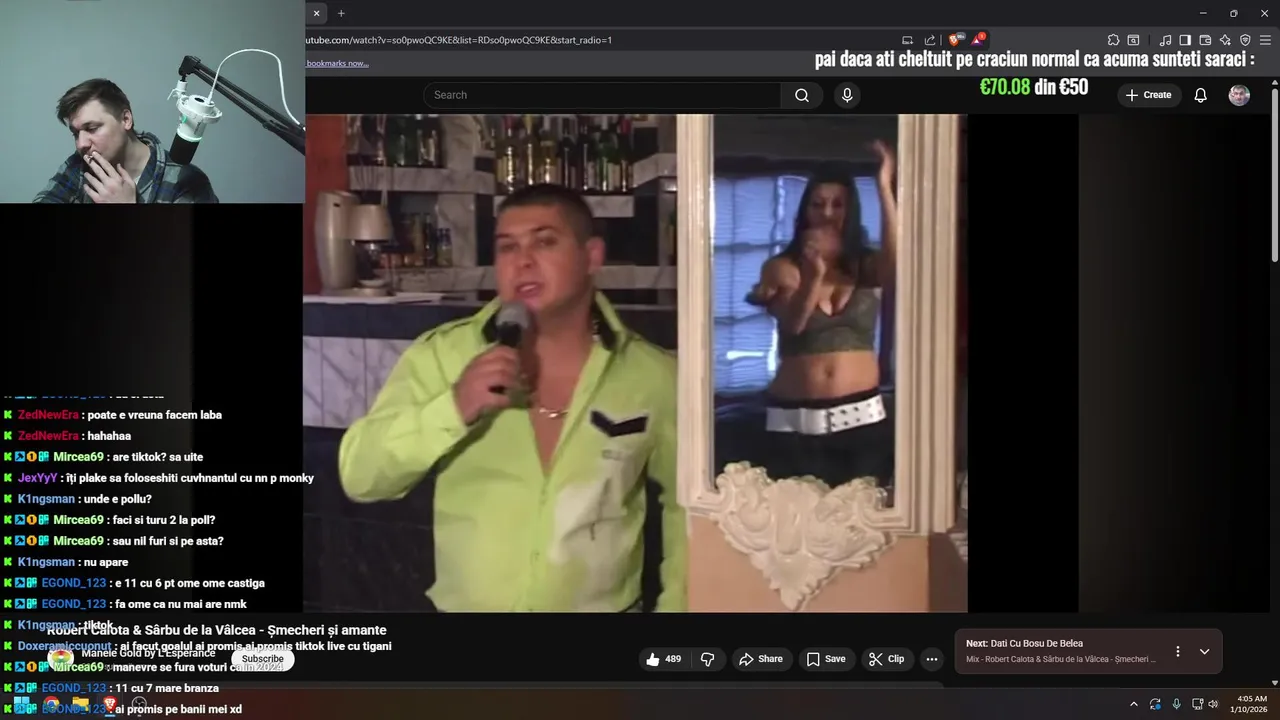Screen dimensions: 1280x720
Task: Show hidden system tray icons chevron
Action: point(1133,704)
